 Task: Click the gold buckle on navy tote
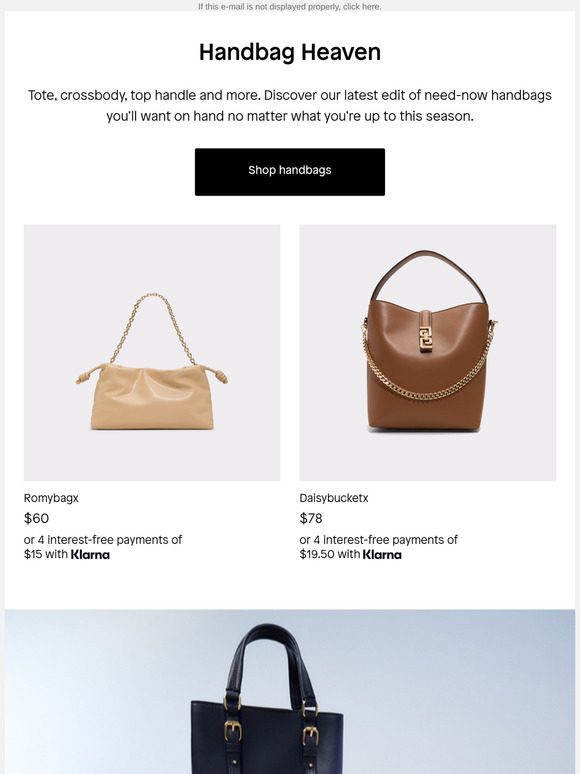click(233, 731)
